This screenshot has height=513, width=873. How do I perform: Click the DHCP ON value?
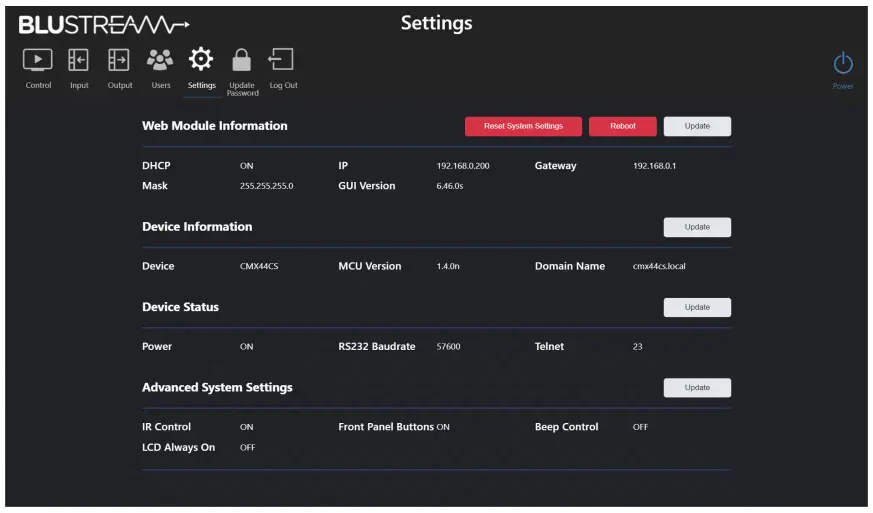point(246,166)
